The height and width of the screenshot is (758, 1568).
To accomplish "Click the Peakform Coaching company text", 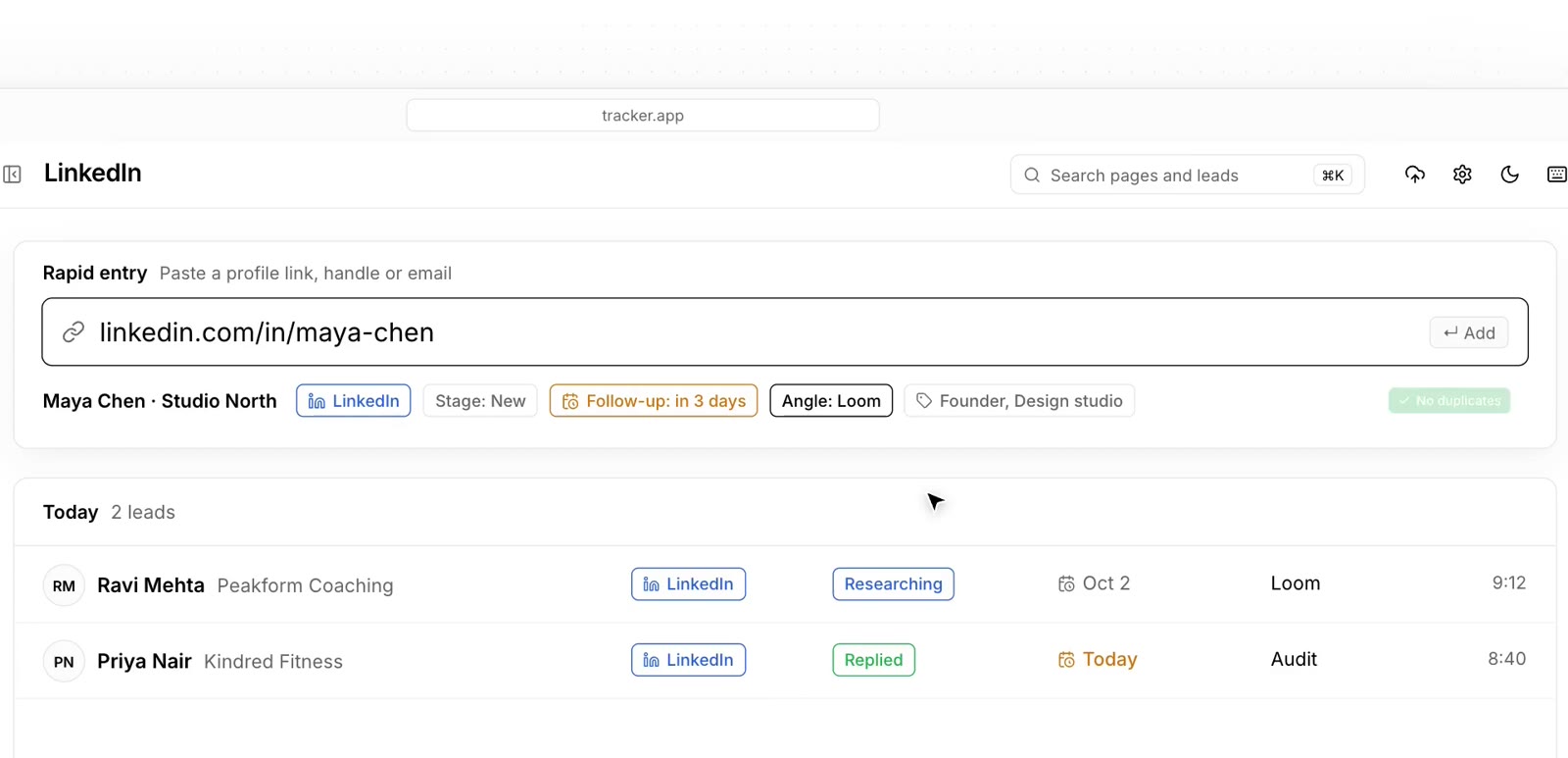I will (305, 585).
